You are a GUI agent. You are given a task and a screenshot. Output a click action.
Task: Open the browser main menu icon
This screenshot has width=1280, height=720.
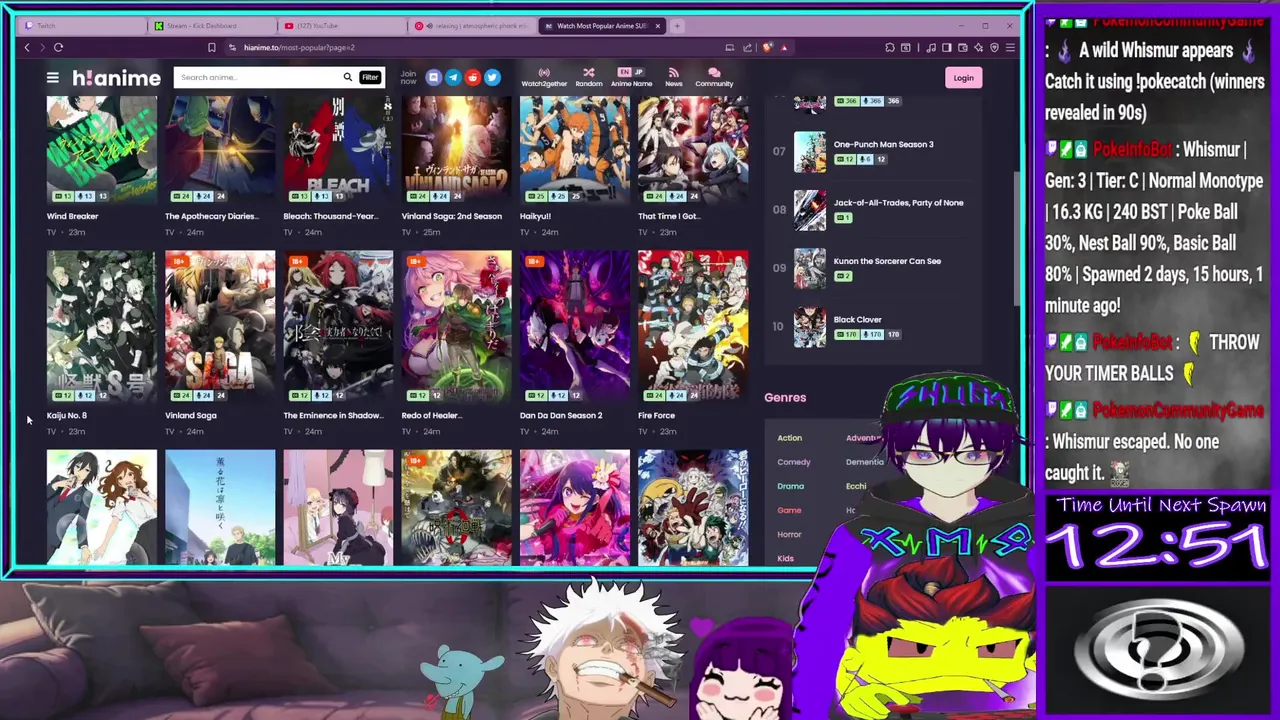tap(1010, 47)
